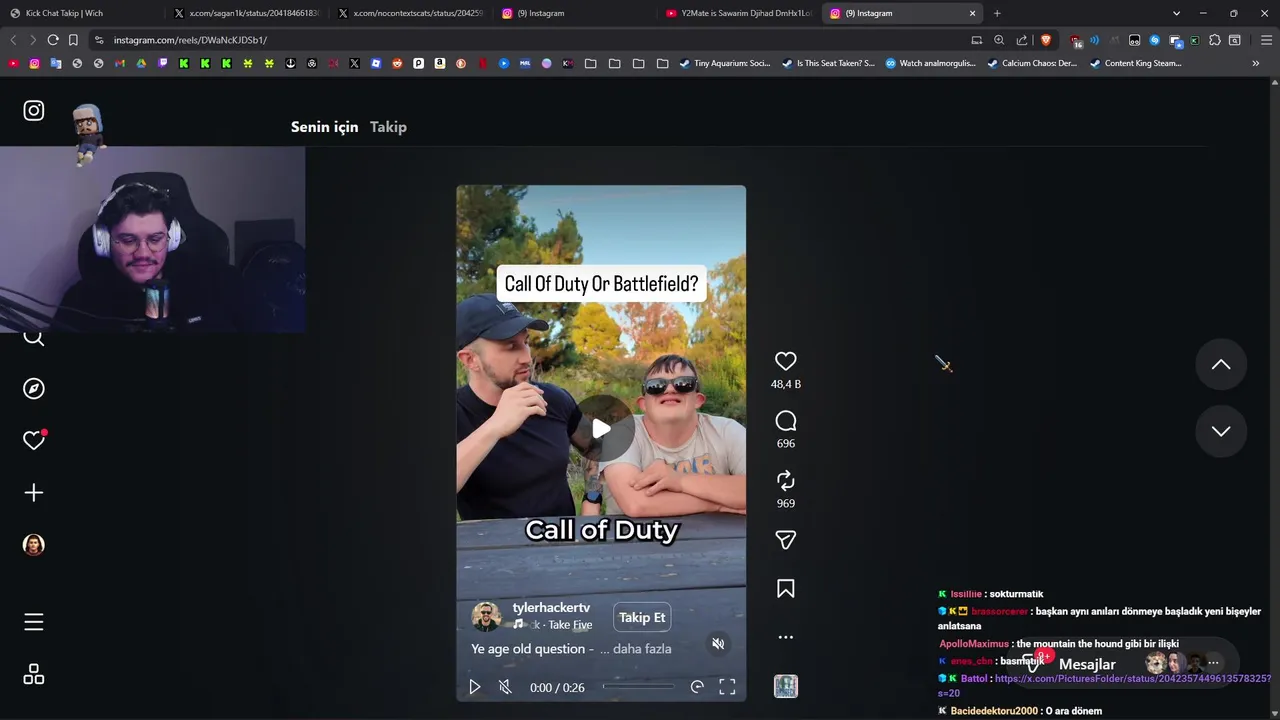Like the reel with heart icon
This screenshot has height=720, width=1280.
(x=786, y=361)
